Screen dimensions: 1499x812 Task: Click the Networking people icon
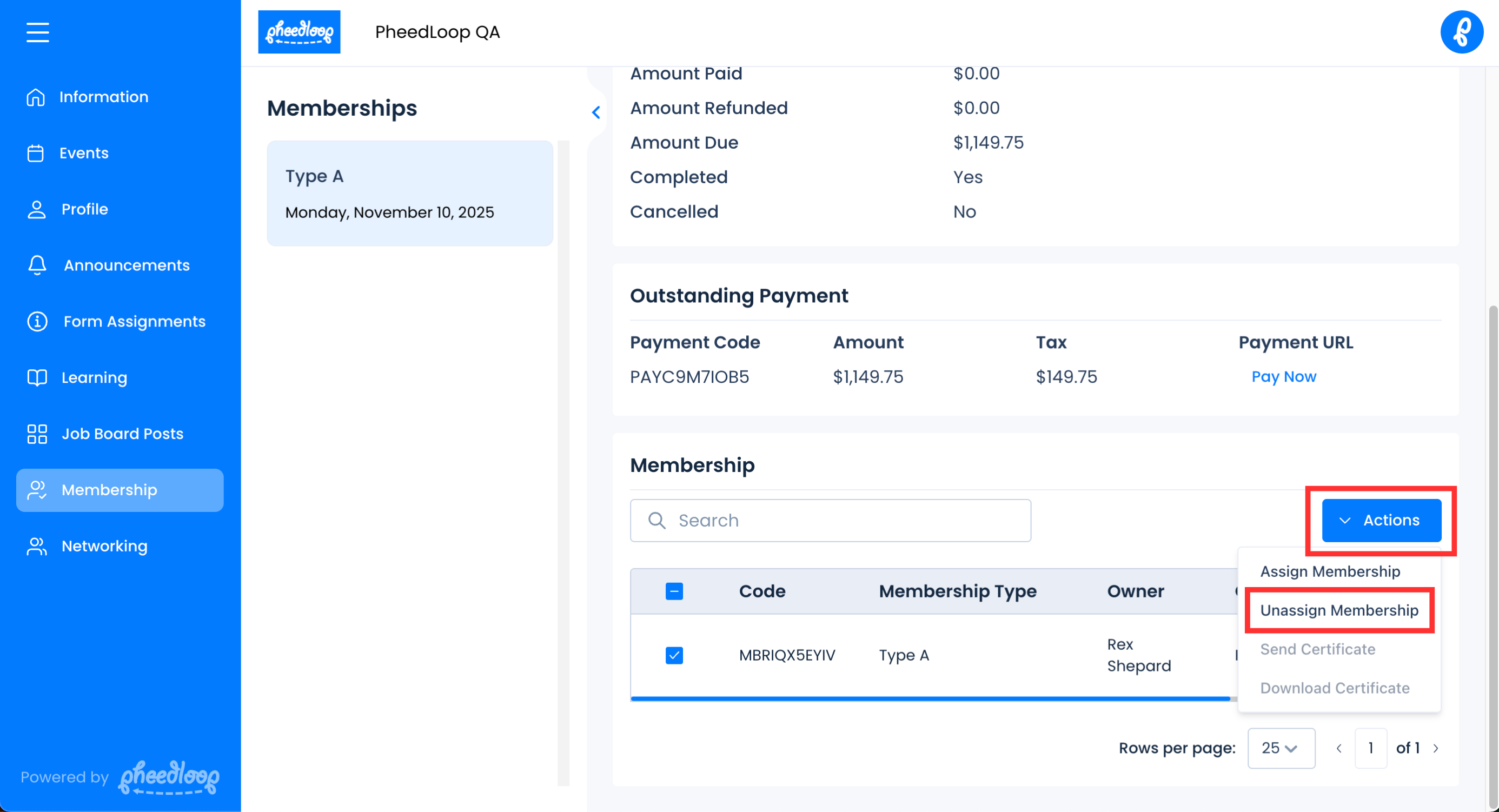(37, 547)
